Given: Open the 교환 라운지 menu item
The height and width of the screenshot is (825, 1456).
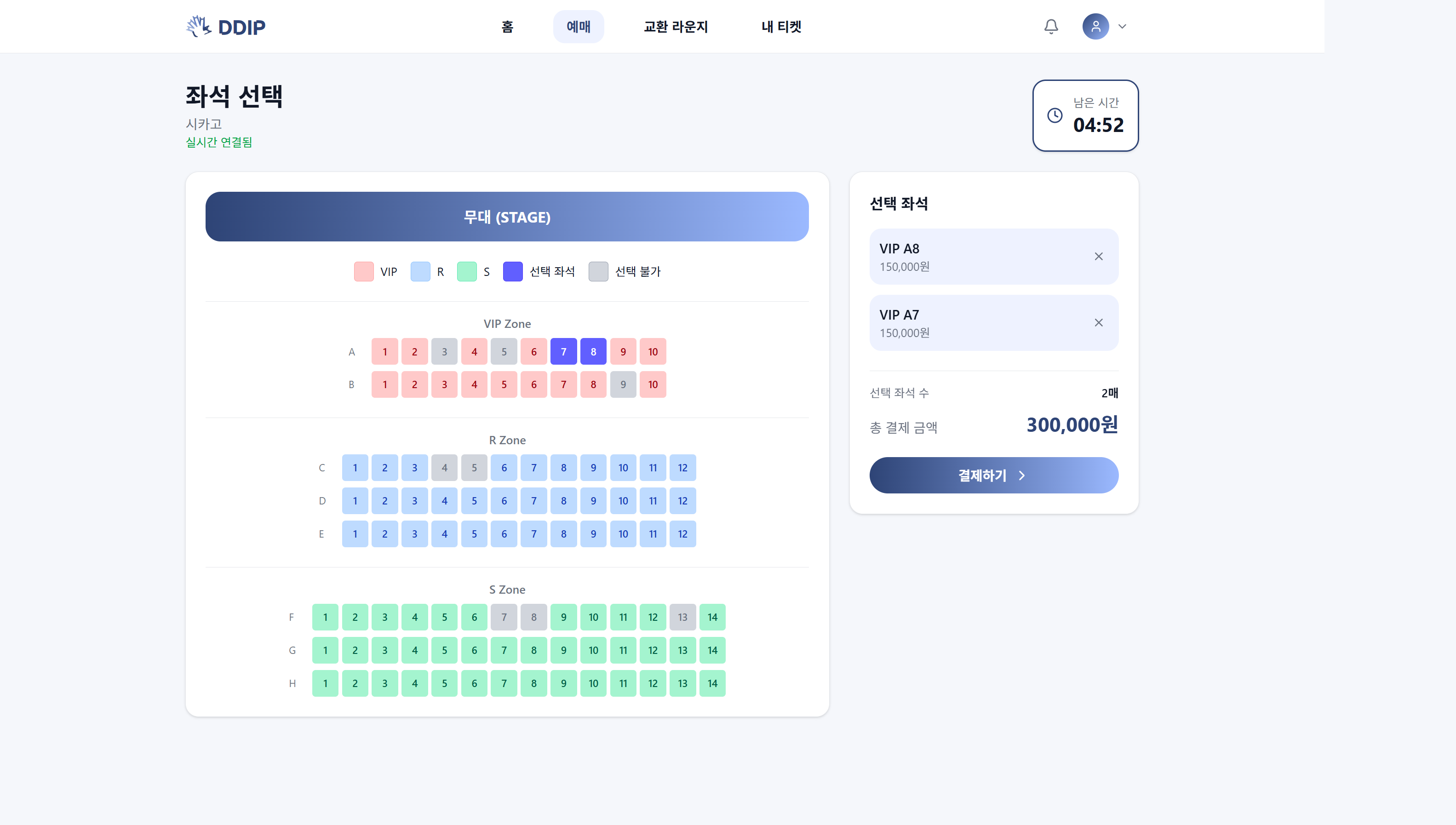Looking at the screenshot, I should tap(676, 26).
